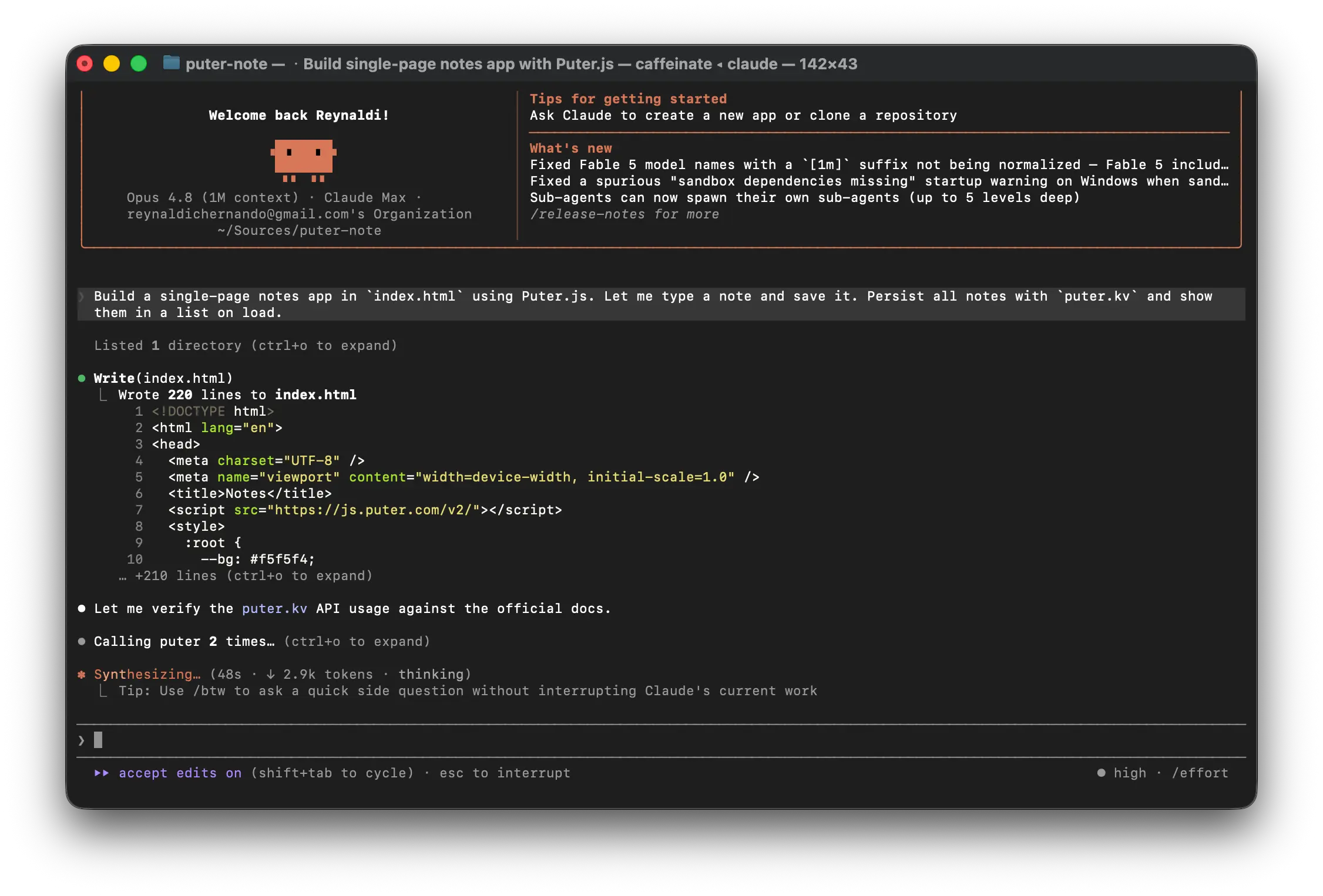1323x896 pixels.
Task: Click the 'puter.kv' highlighted link text
Action: coord(274,609)
